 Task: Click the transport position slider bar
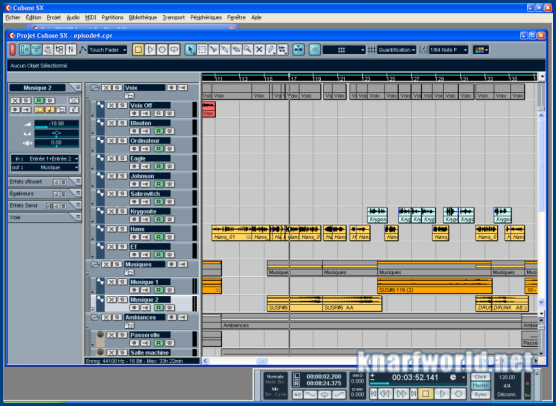tap(417, 384)
